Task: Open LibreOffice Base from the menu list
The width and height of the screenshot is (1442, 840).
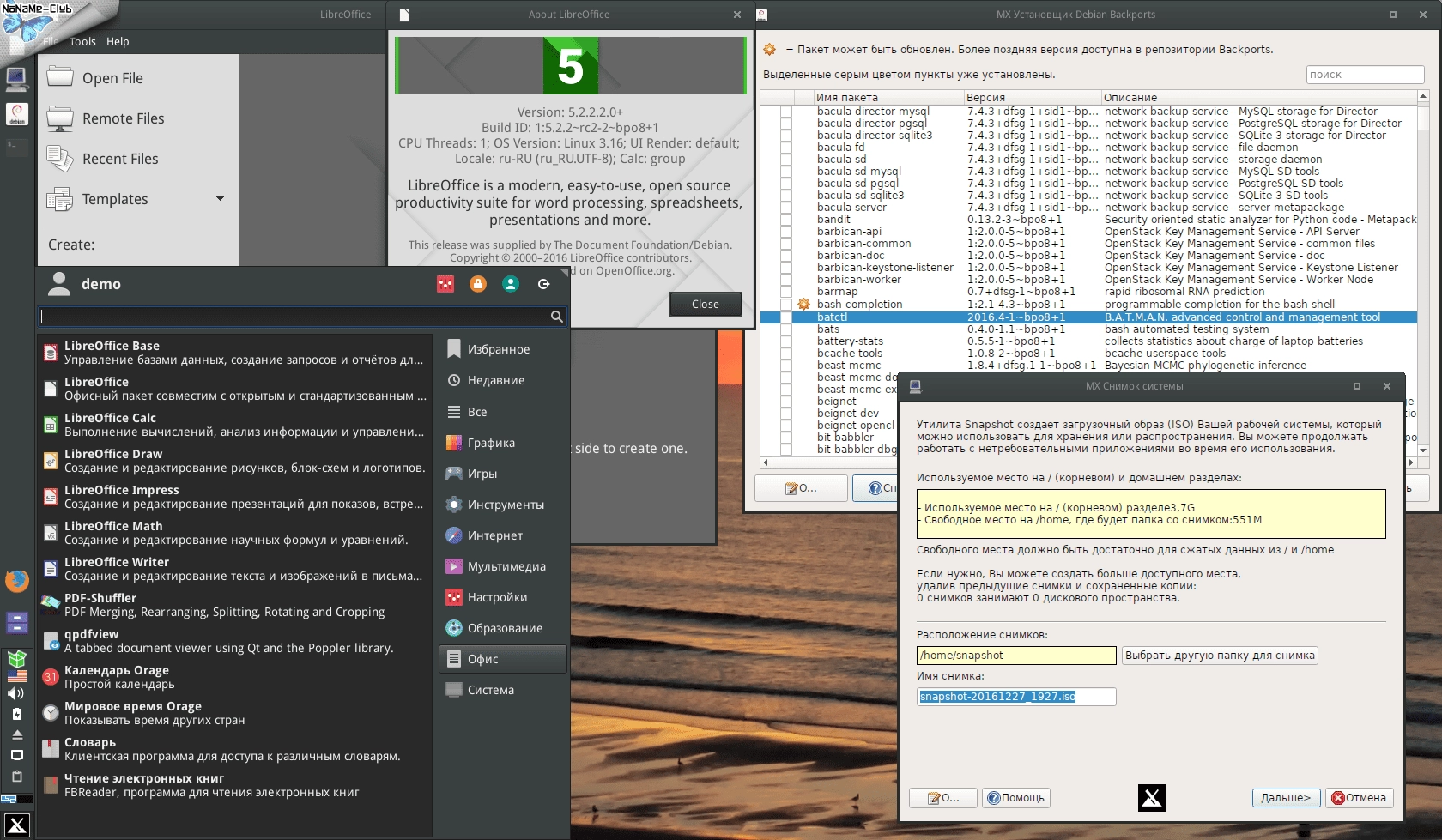Action: (233, 353)
